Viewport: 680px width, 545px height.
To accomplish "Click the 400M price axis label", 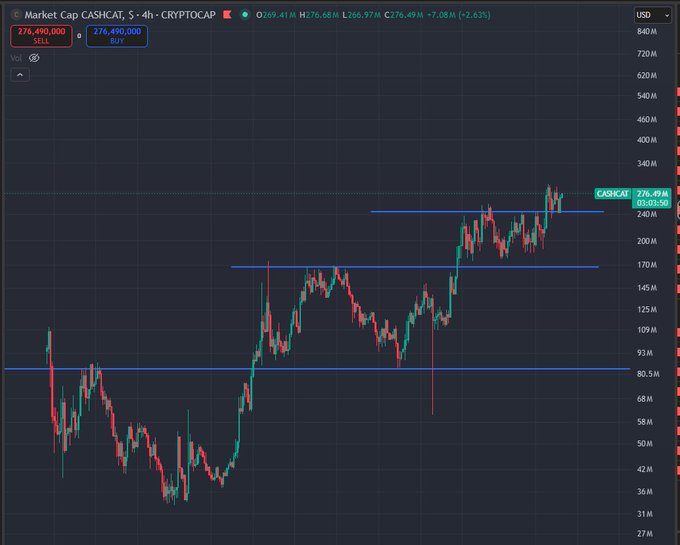I will tap(647, 140).
